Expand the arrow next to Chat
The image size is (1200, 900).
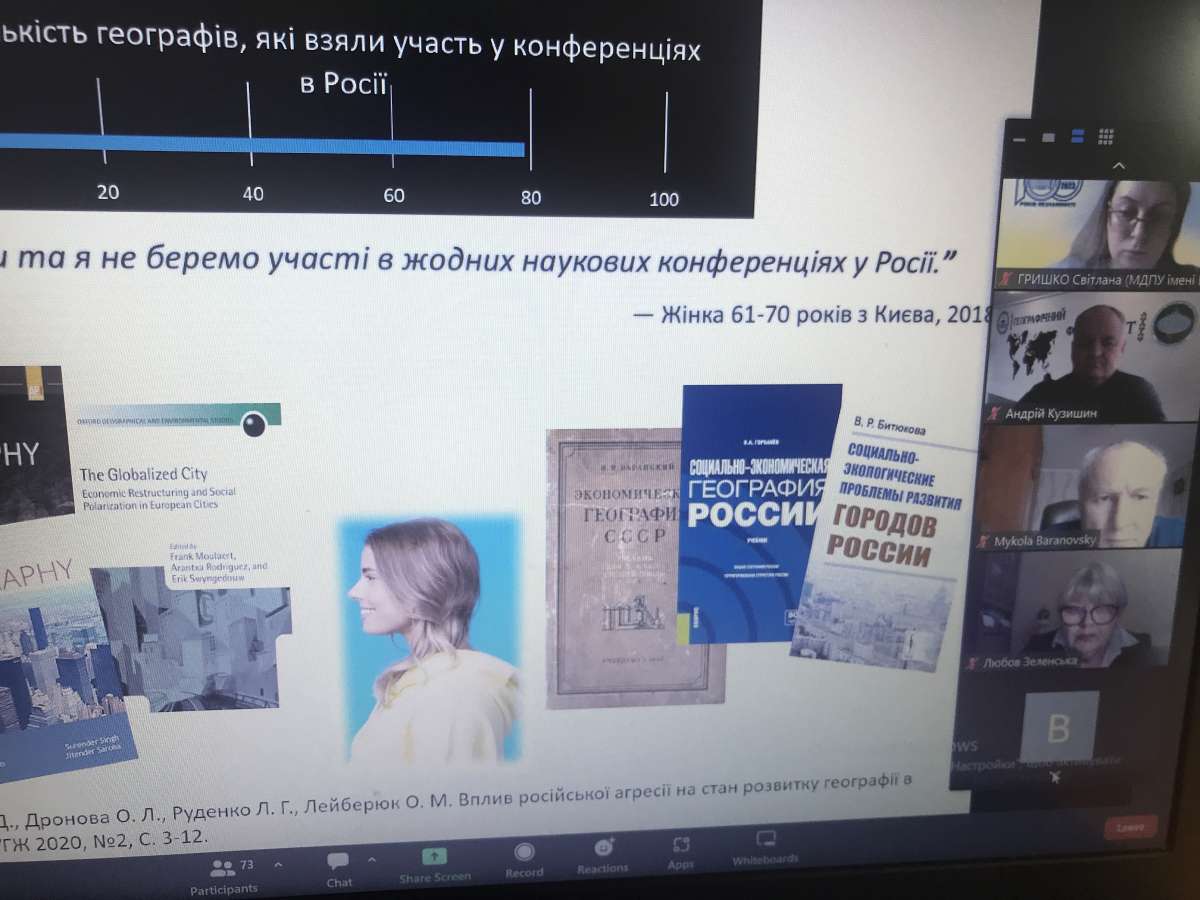[x=372, y=860]
